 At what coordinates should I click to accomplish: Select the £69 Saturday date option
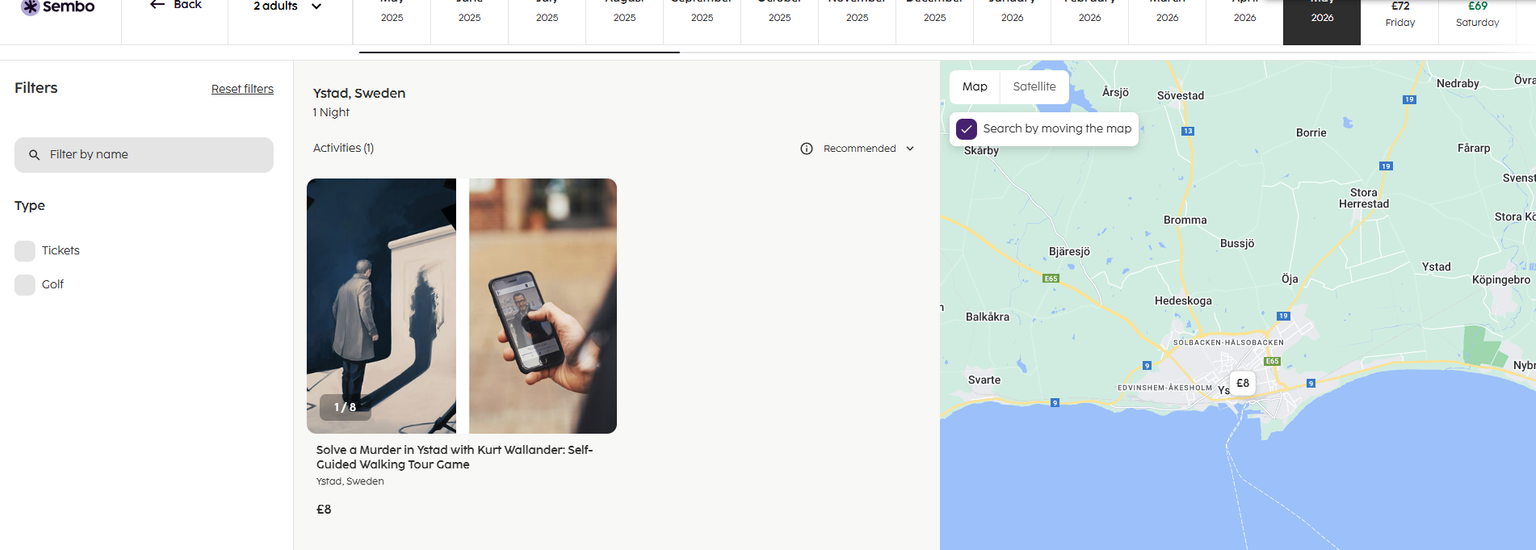[x=1477, y=14]
